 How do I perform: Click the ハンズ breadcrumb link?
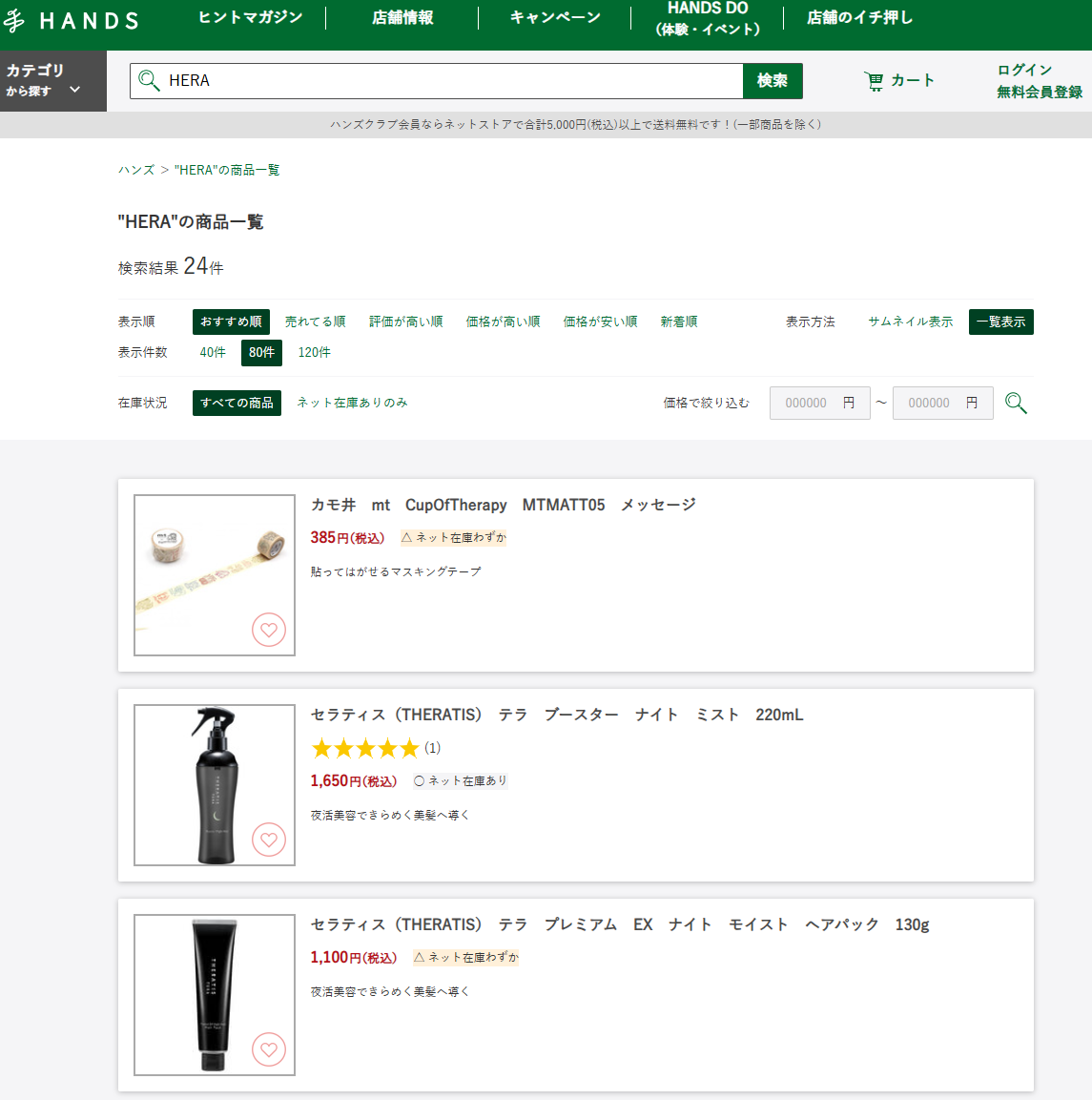pos(136,170)
